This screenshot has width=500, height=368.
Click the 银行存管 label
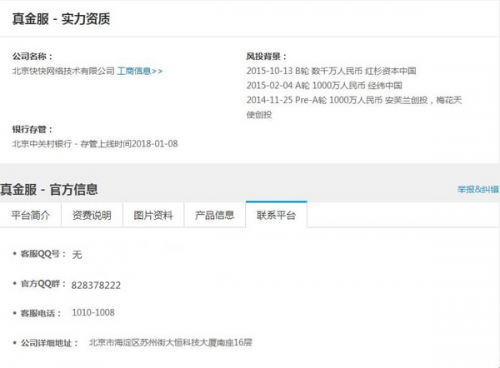pos(32,129)
